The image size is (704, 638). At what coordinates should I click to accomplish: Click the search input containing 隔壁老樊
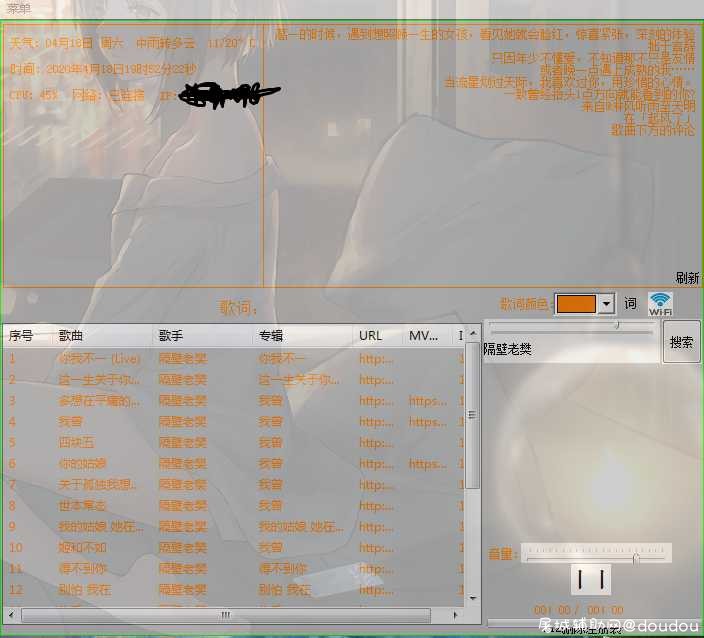tap(571, 349)
